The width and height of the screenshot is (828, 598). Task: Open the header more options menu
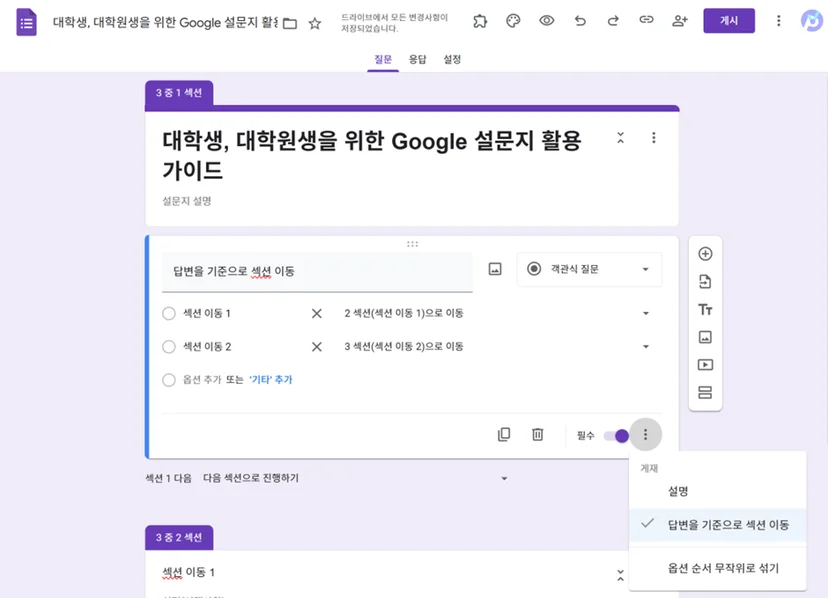778,21
